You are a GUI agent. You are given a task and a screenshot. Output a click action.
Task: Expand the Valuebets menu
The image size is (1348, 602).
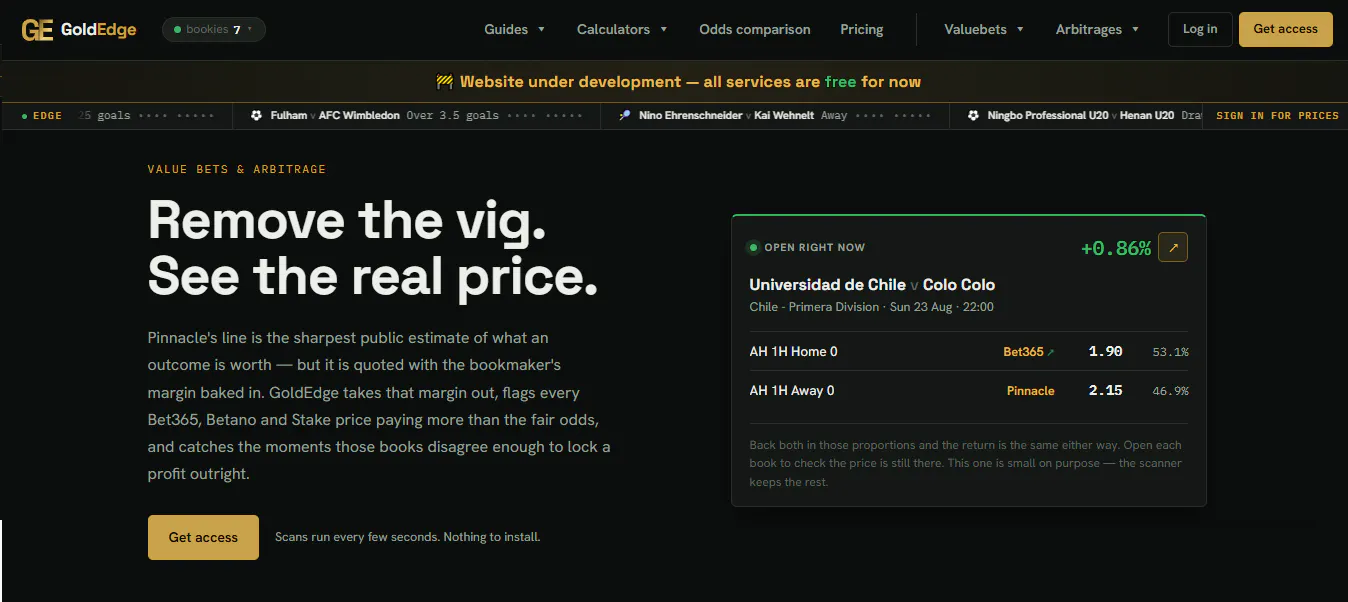[984, 29]
